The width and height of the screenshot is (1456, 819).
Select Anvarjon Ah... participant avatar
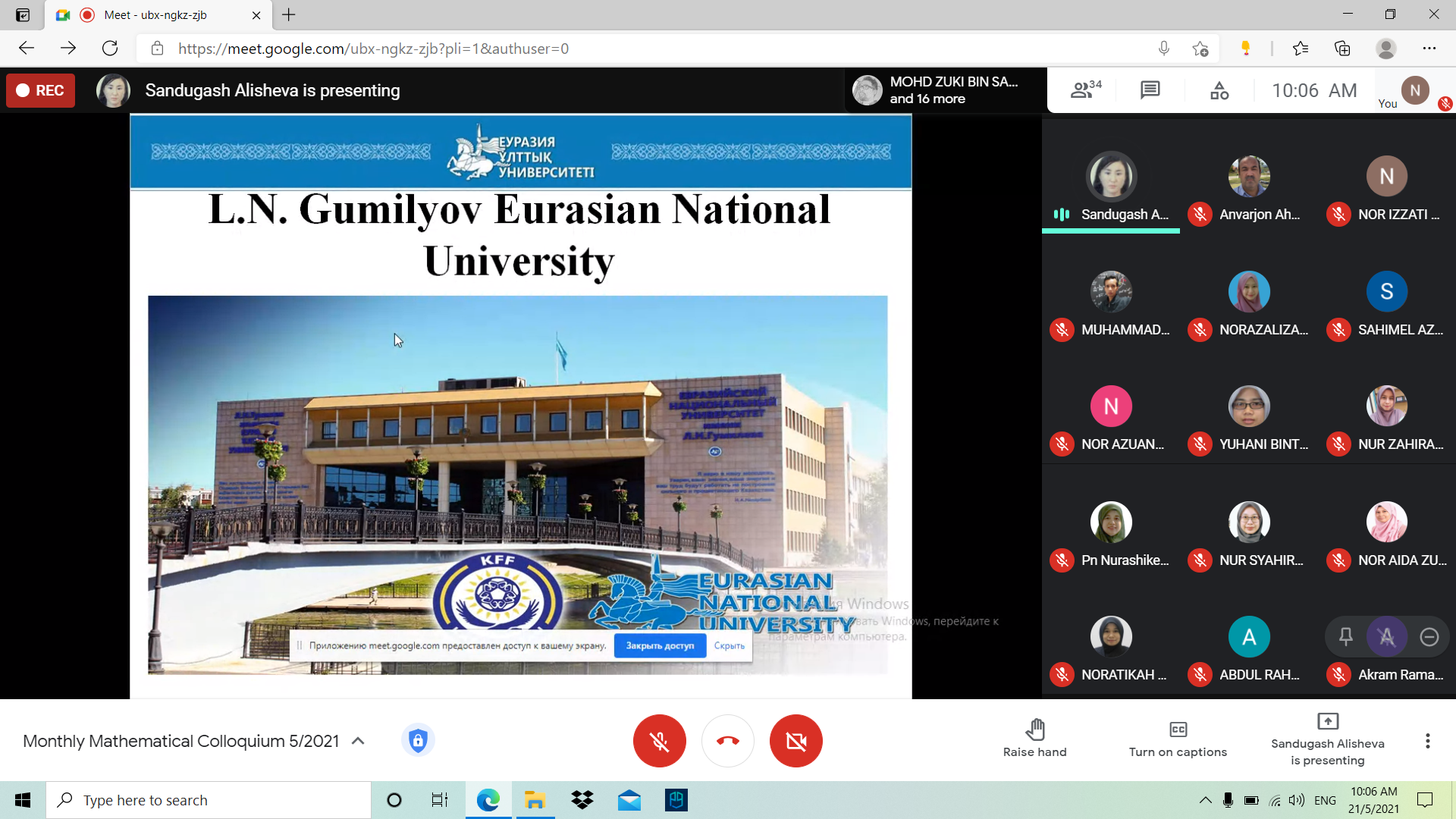click(1248, 176)
